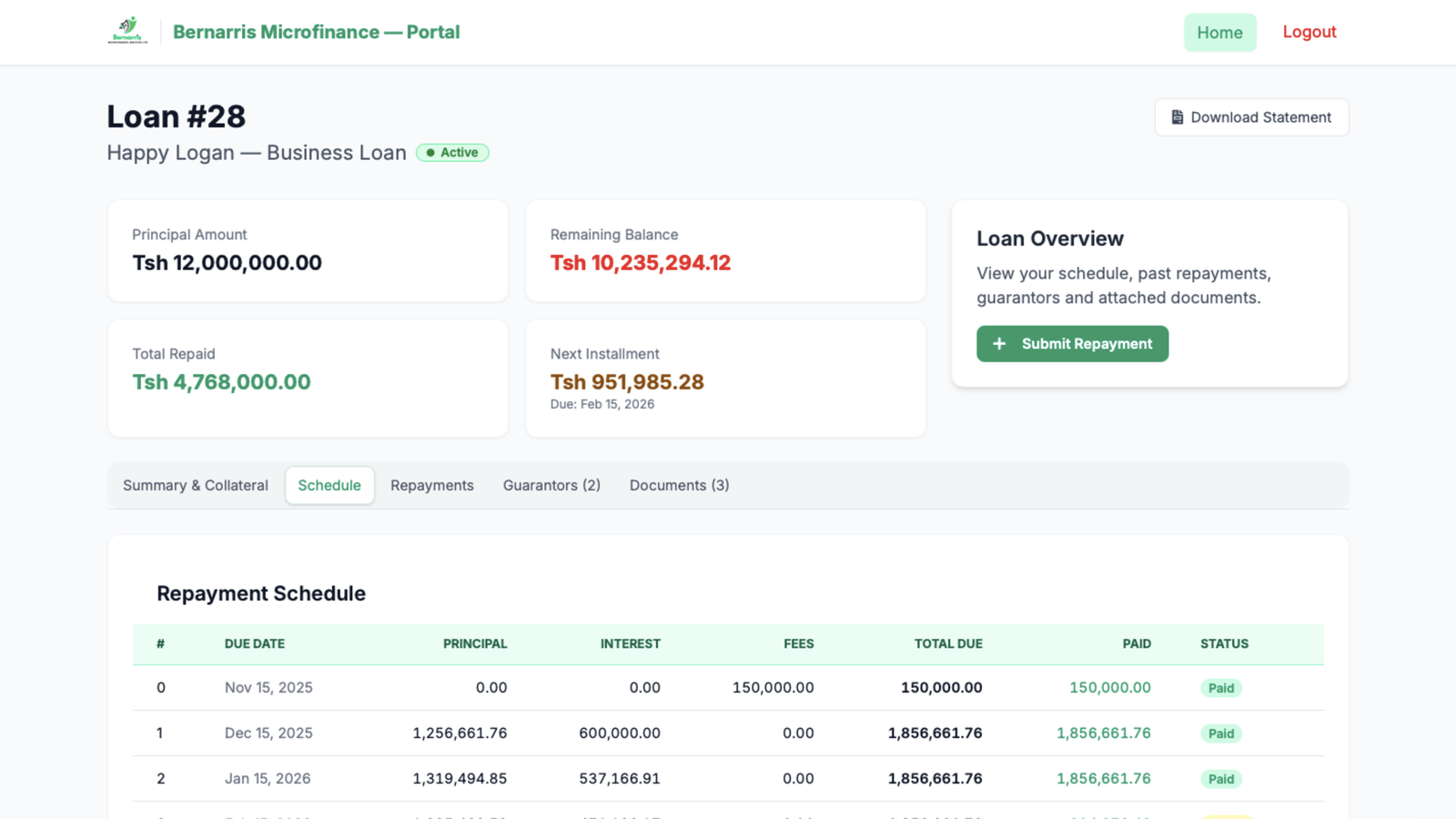1456x819 pixels.
Task: Click the Paid badge for Dec 15, 2025
Action: (x=1220, y=733)
